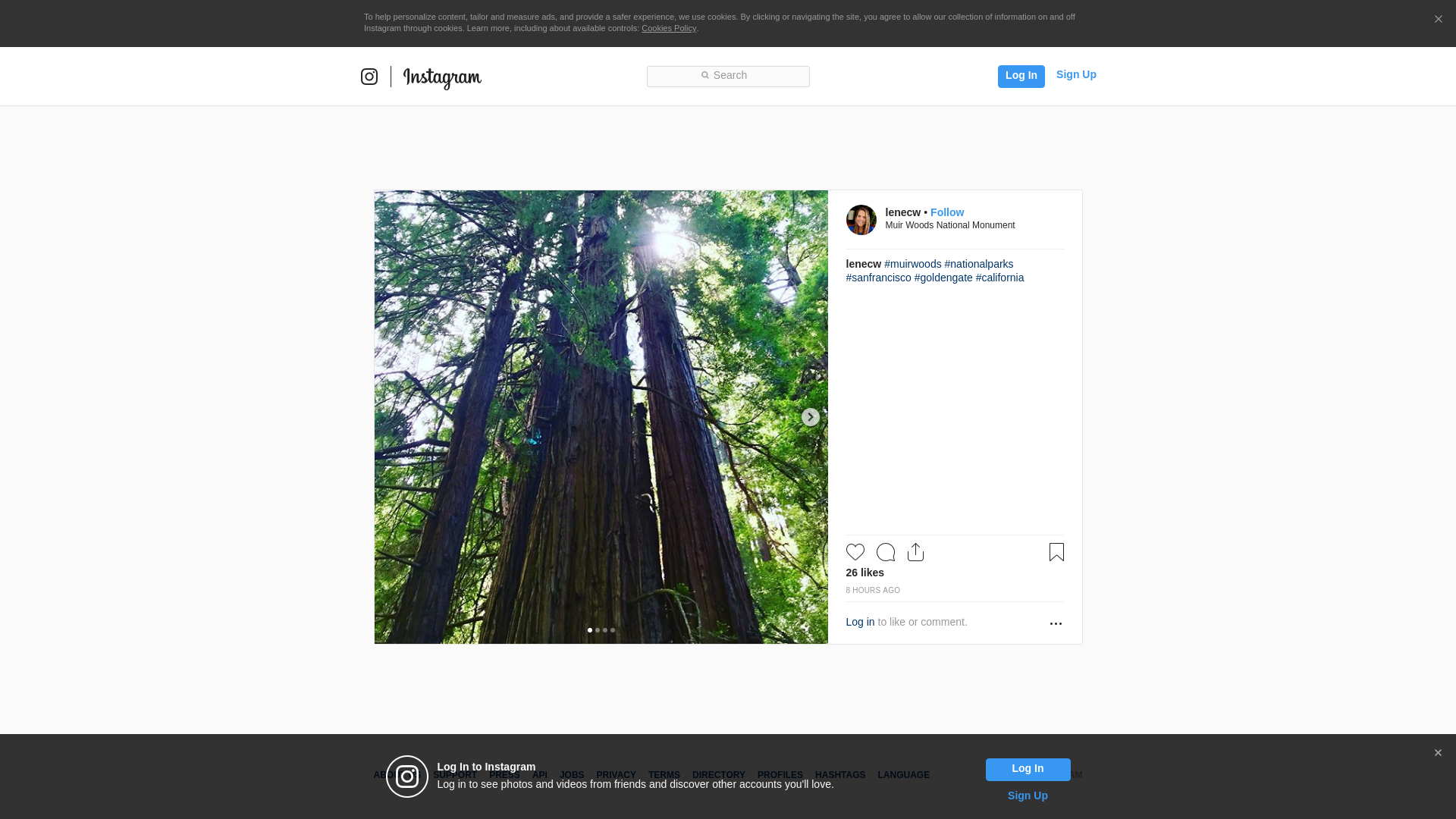Open the three-dot more options menu
Viewport: 1456px width, 819px height.
pos(1056,623)
